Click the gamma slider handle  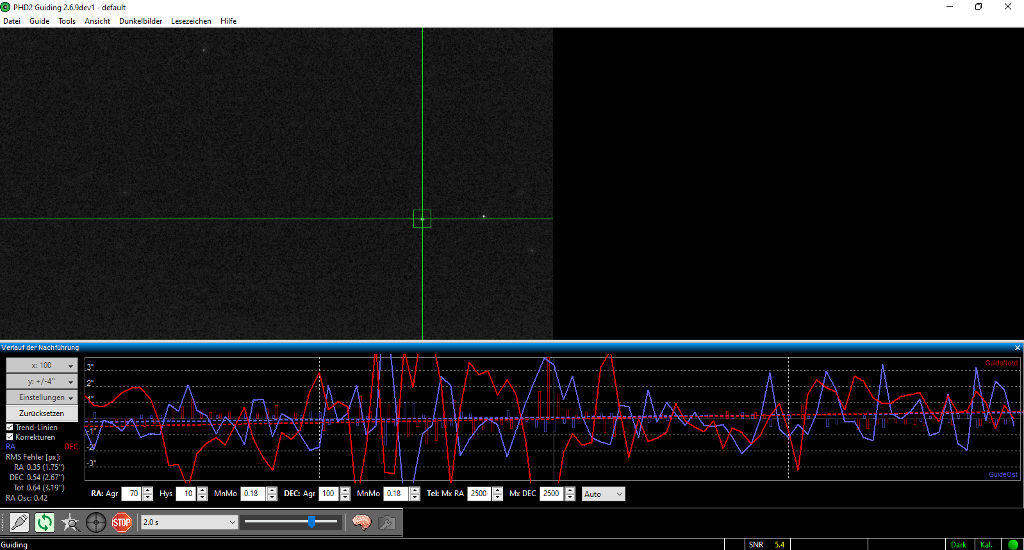312,522
